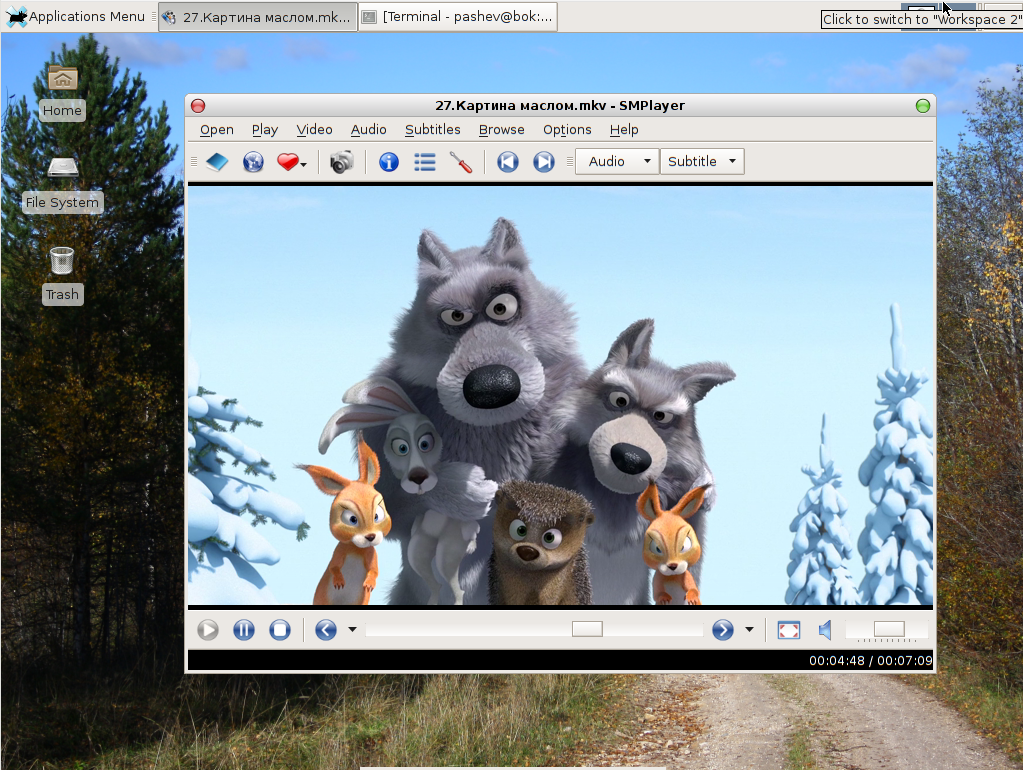Image resolution: width=1023 pixels, height=770 pixels.
Task: Click the Open File toolbar icon
Action: point(217,162)
